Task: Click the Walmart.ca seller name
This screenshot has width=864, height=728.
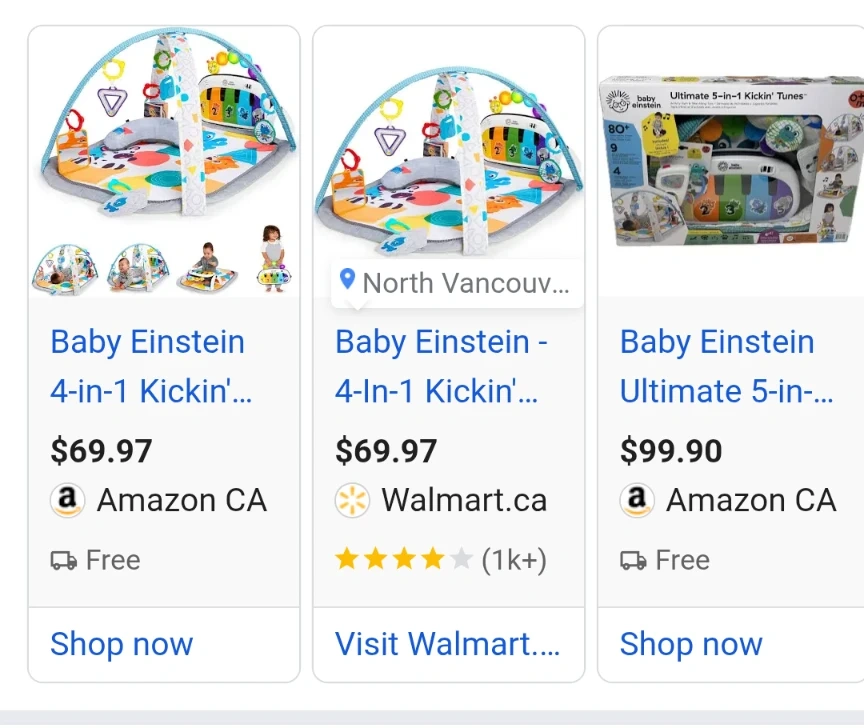Action: coord(464,500)
